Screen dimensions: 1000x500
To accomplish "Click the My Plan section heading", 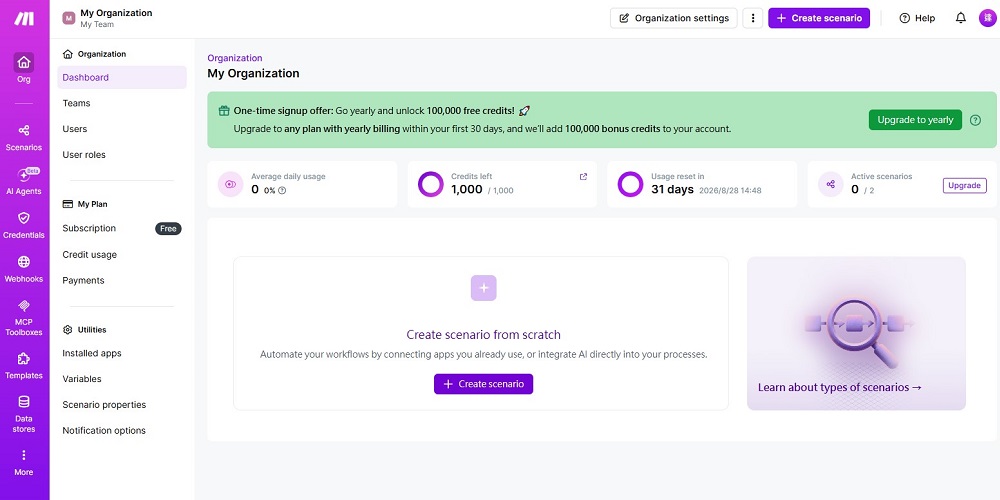I will point(85,204).
